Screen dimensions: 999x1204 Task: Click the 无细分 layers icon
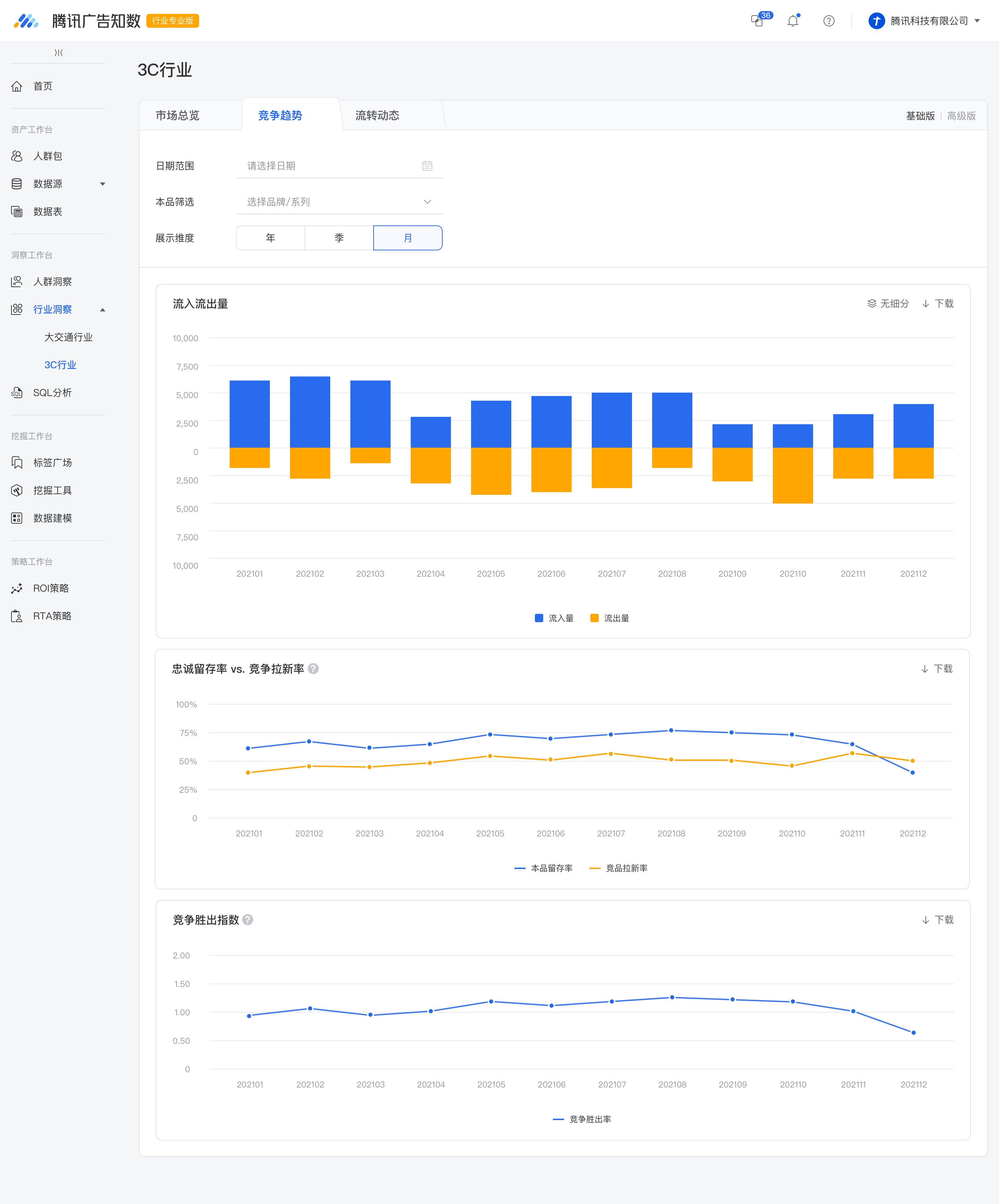(872, 303)
